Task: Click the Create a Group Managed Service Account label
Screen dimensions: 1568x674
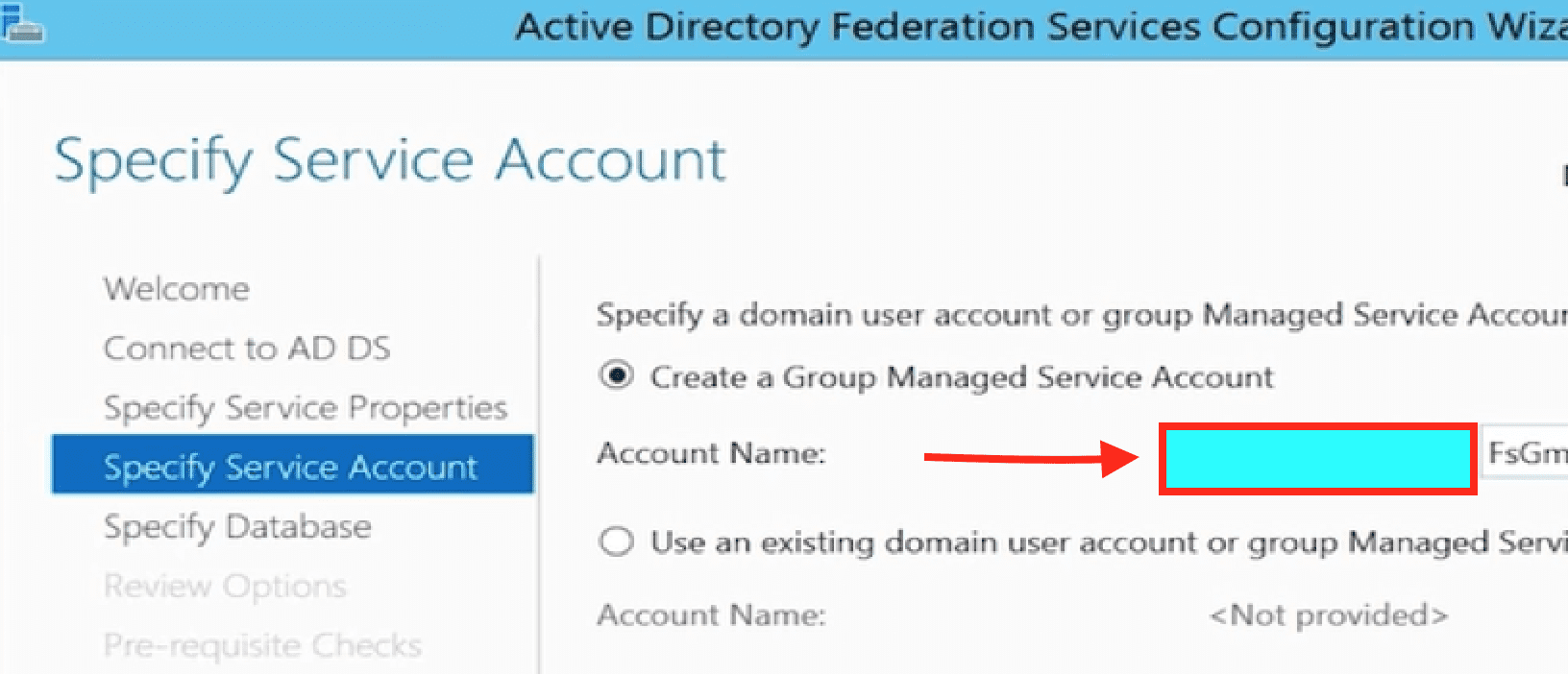Action: tap(962, 376)
